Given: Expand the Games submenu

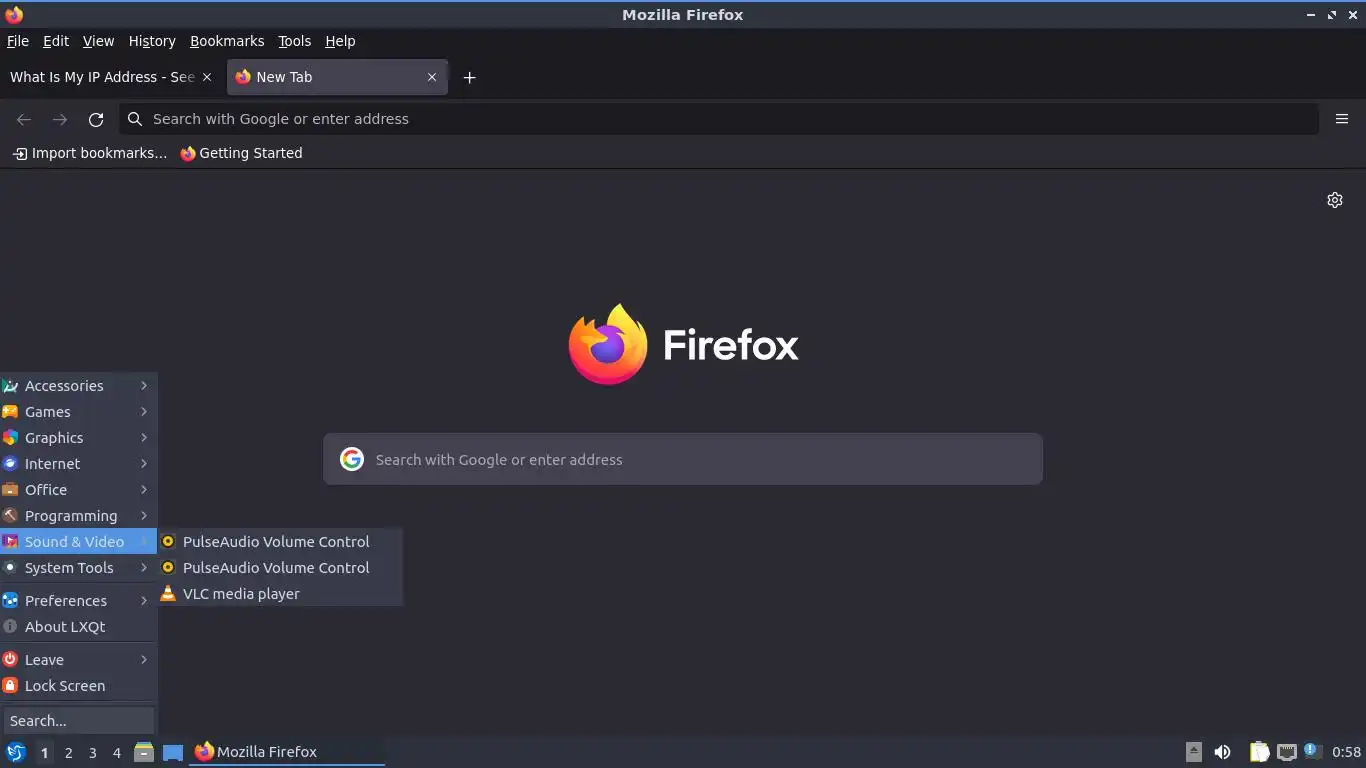Looking at the screenshot, I should point(79,412).
